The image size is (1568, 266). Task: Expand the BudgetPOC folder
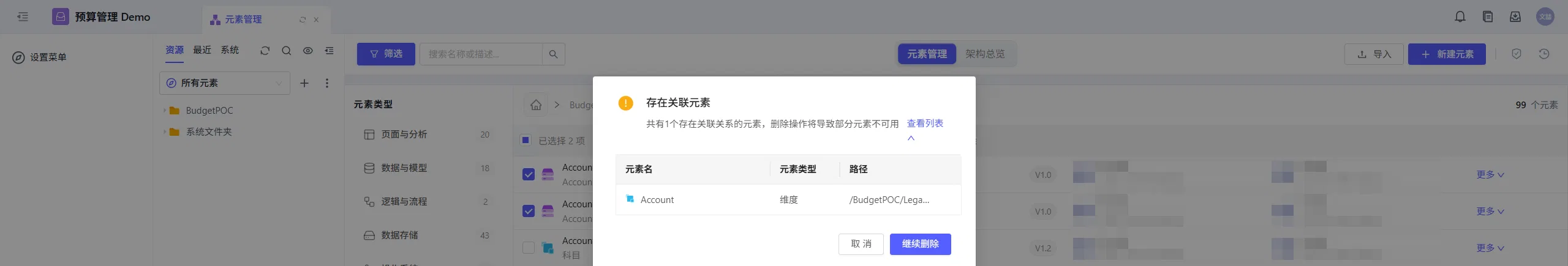click(165, 111)
